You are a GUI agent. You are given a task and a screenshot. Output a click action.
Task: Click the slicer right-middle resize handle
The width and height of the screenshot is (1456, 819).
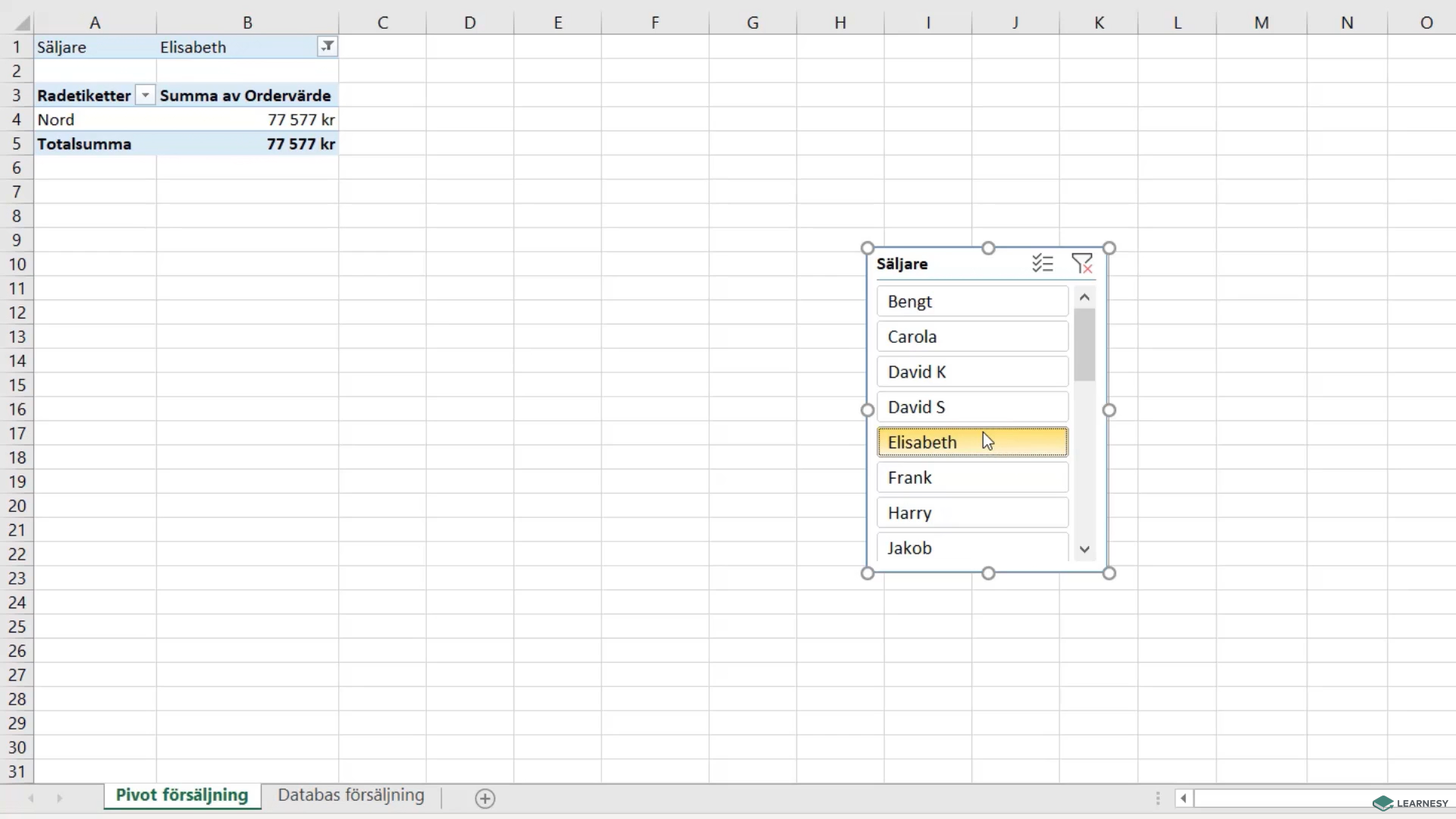click(x=1109, y=410)
